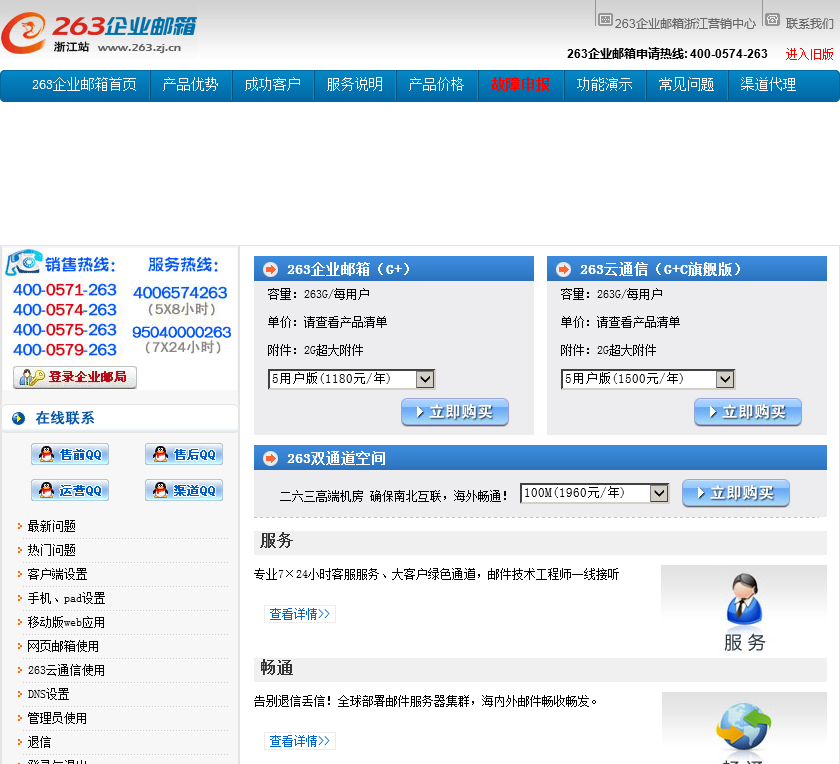Click sales hotline 400-0575-263
The image size is (840, 764).
[65, 330]
